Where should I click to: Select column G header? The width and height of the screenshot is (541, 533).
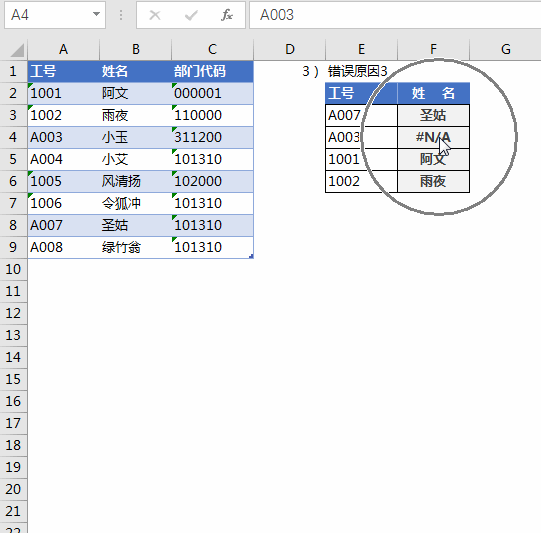click(x=505, y=49)
